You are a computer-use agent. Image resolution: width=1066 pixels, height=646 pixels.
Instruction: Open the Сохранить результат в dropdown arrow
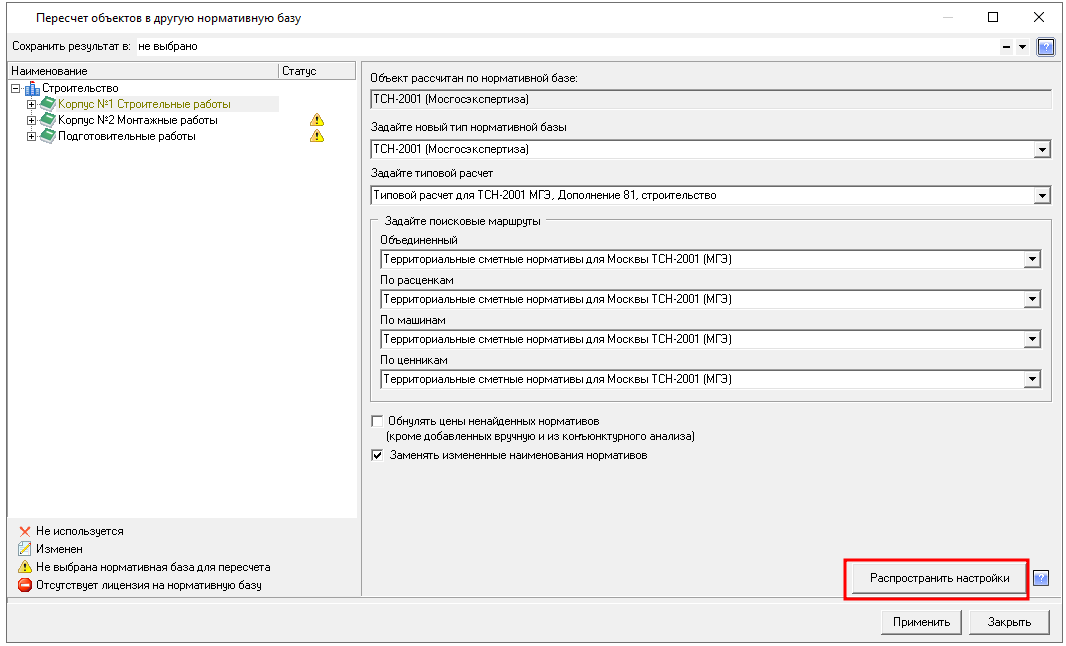[1022, 47]
